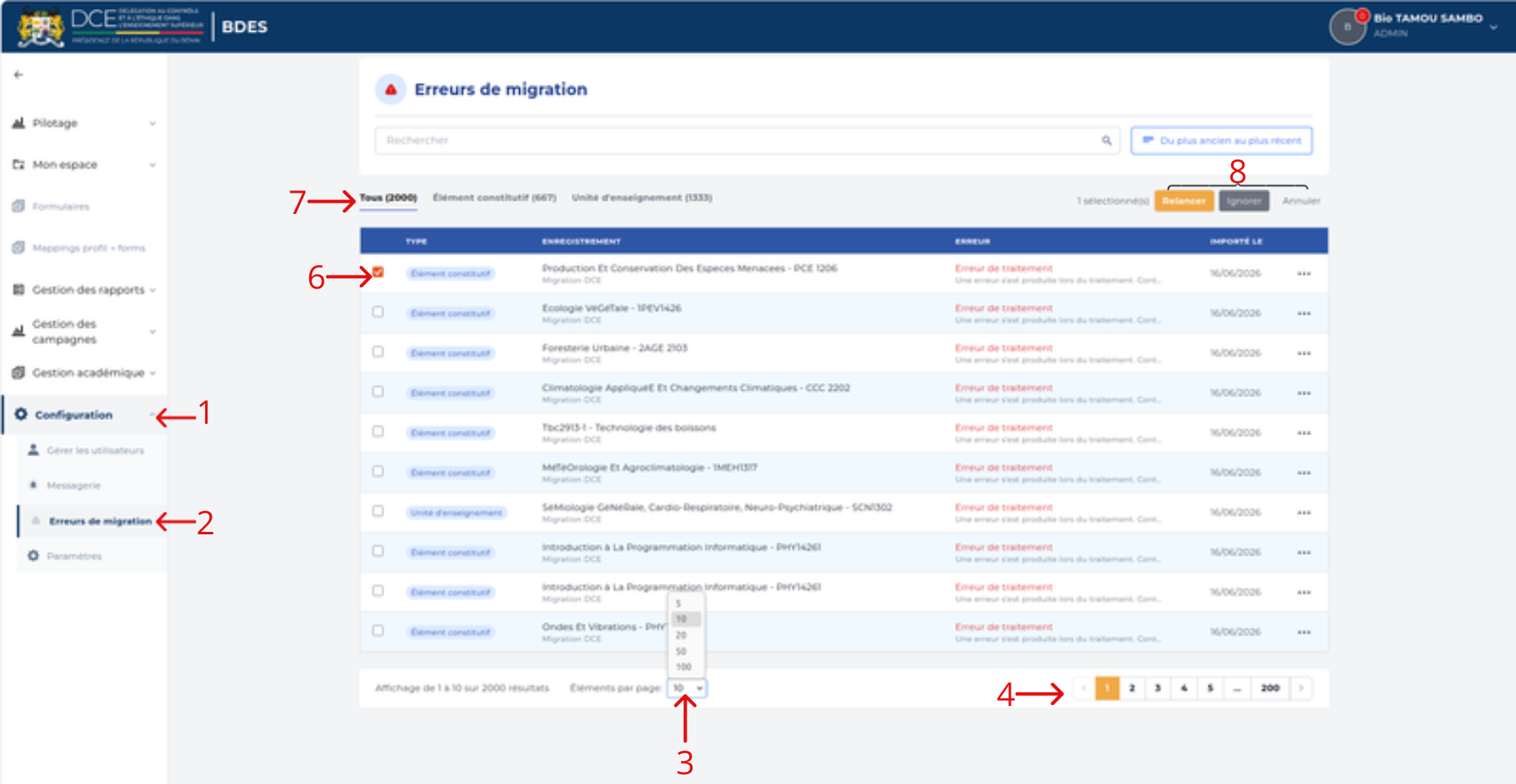1516x784 pixels.
Task: Check the SéMiologie GéNéRale row checkbox
Action: 378,511
